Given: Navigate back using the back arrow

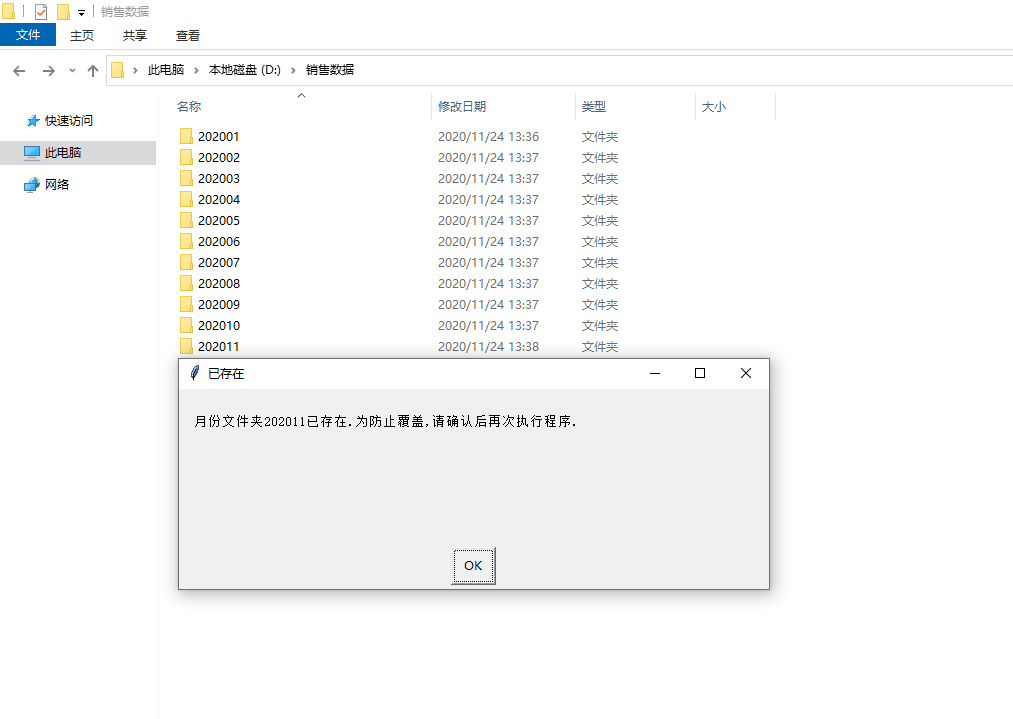Looking at the screenshot, I should click(19, 70).
